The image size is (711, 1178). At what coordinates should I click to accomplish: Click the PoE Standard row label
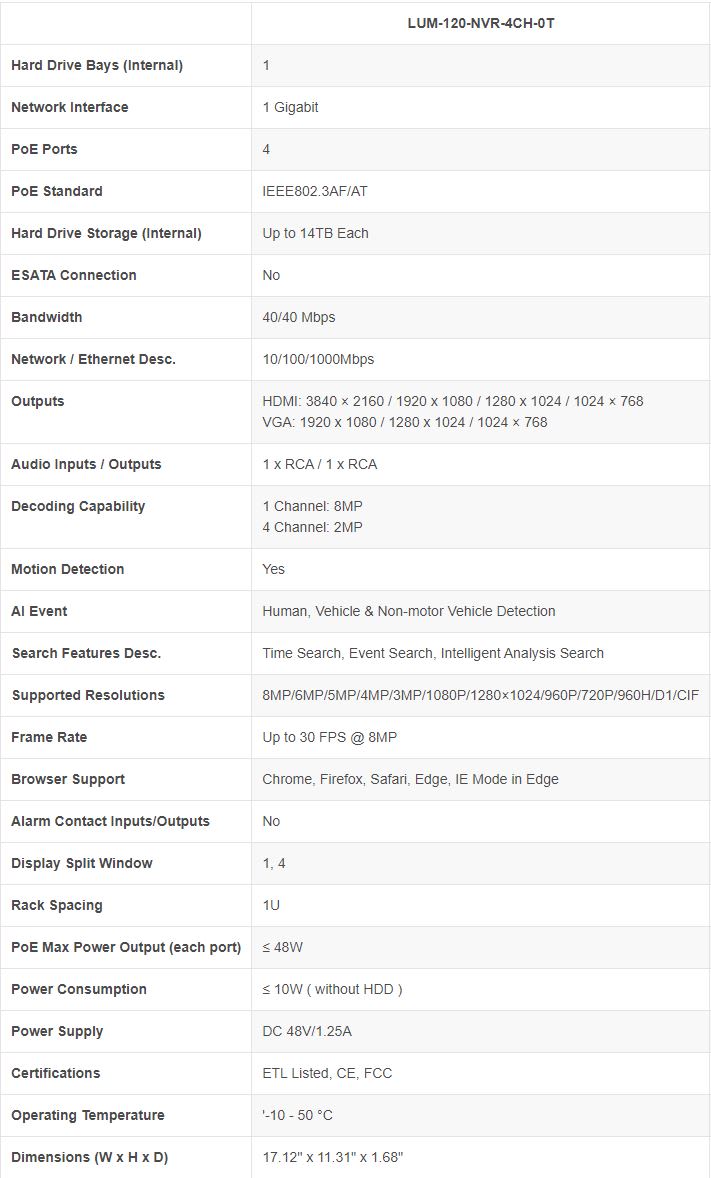tap(57, 191)
